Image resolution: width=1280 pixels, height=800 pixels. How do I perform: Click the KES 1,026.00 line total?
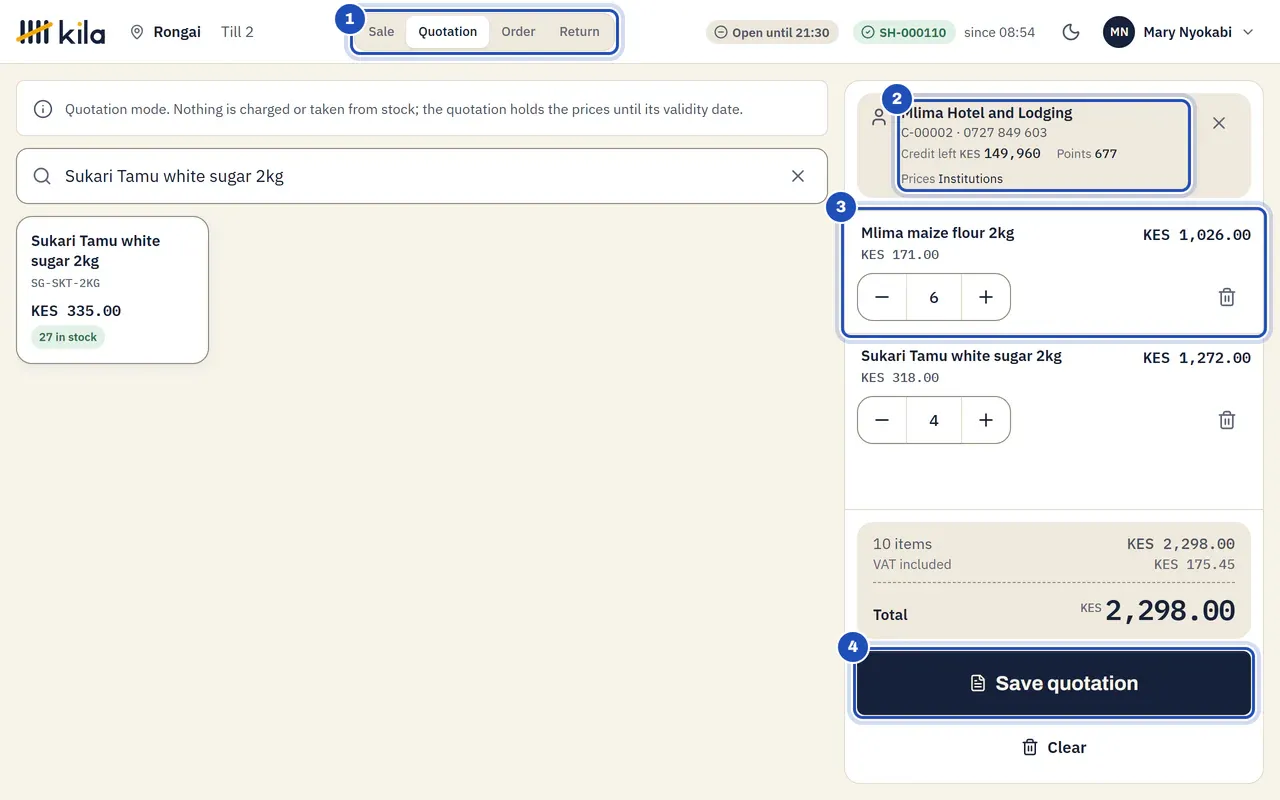click(x=1197, y=235)
